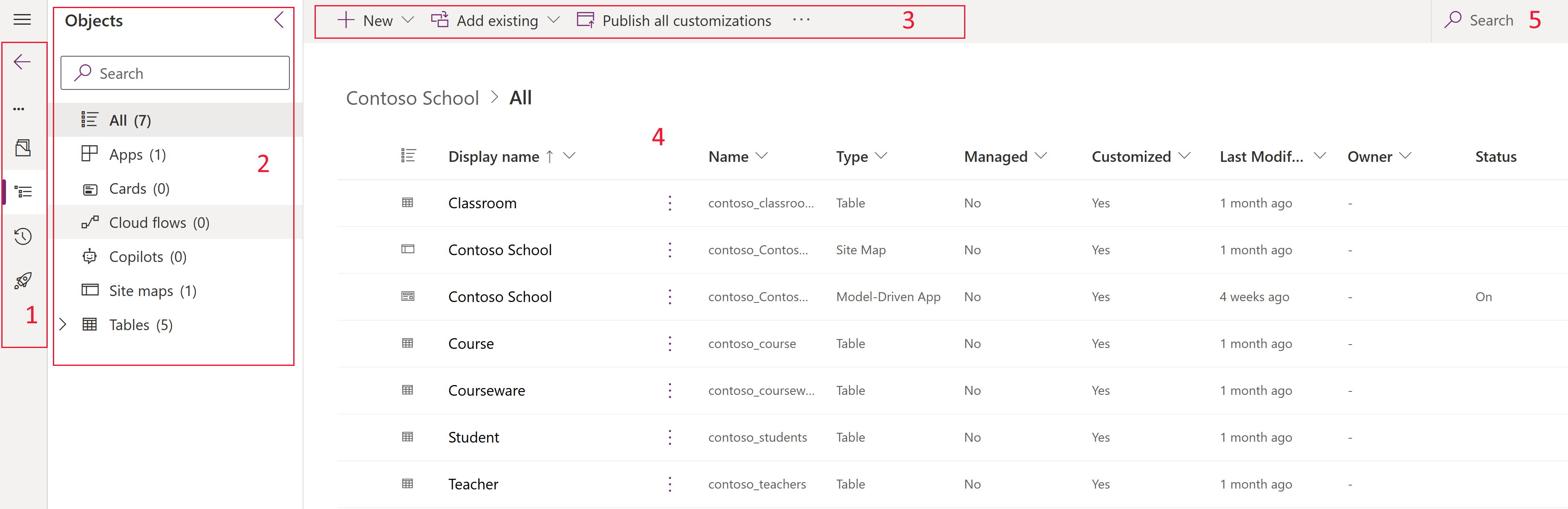Open the Student table link
This screenshot has height=509, width=1568.
pos(473,437)
